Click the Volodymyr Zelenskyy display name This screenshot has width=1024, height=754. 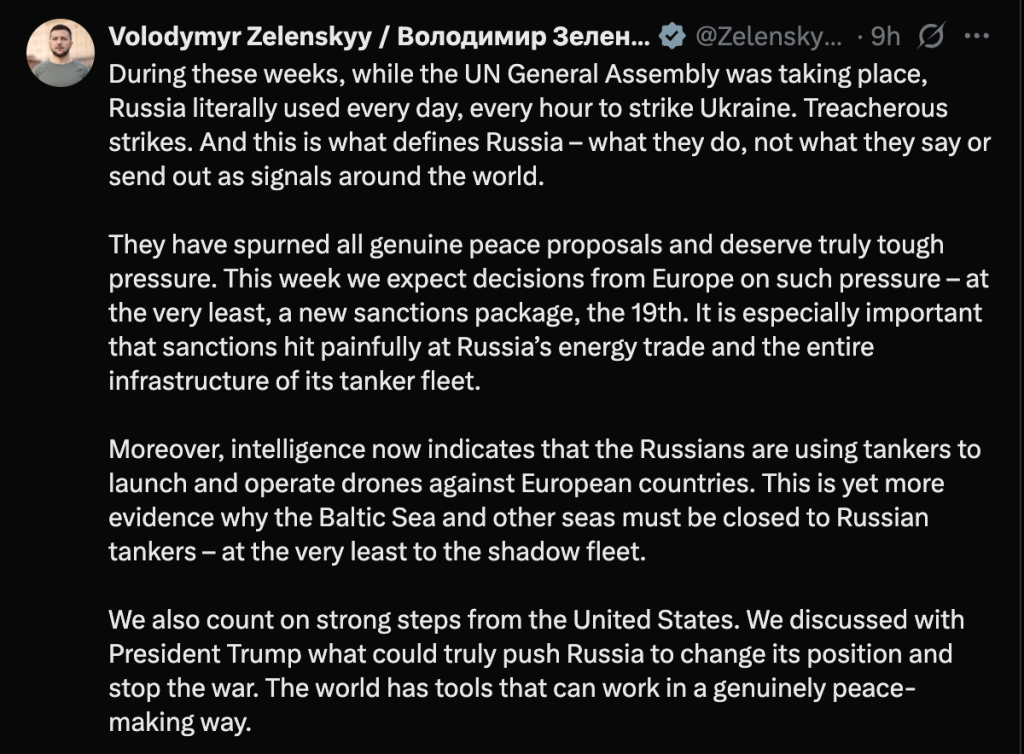point(378,38)
